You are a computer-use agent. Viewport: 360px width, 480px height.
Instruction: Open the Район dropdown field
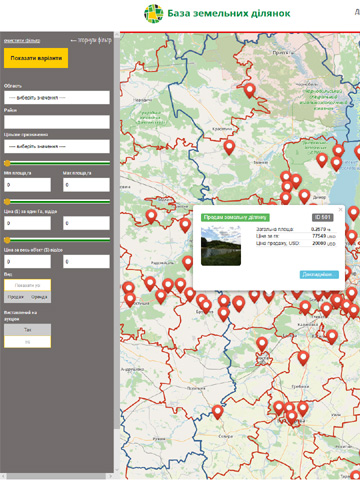[x=57, y=122]
